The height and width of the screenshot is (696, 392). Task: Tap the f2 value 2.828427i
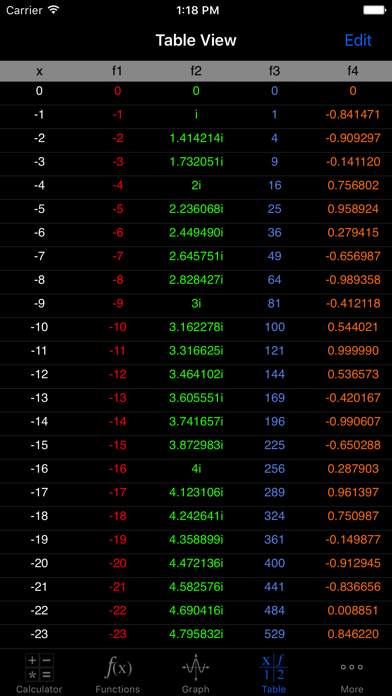[x=196, y=280]
